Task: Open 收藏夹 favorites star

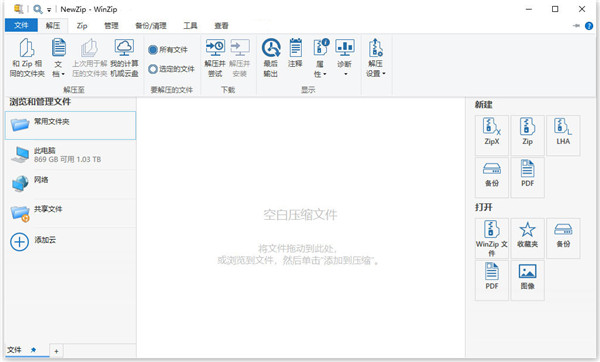Action: 527,238
